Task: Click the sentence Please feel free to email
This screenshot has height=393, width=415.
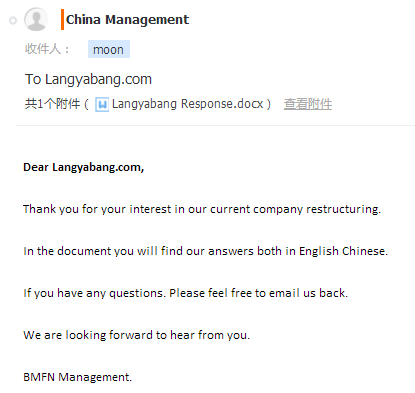Action: (258, 293)
